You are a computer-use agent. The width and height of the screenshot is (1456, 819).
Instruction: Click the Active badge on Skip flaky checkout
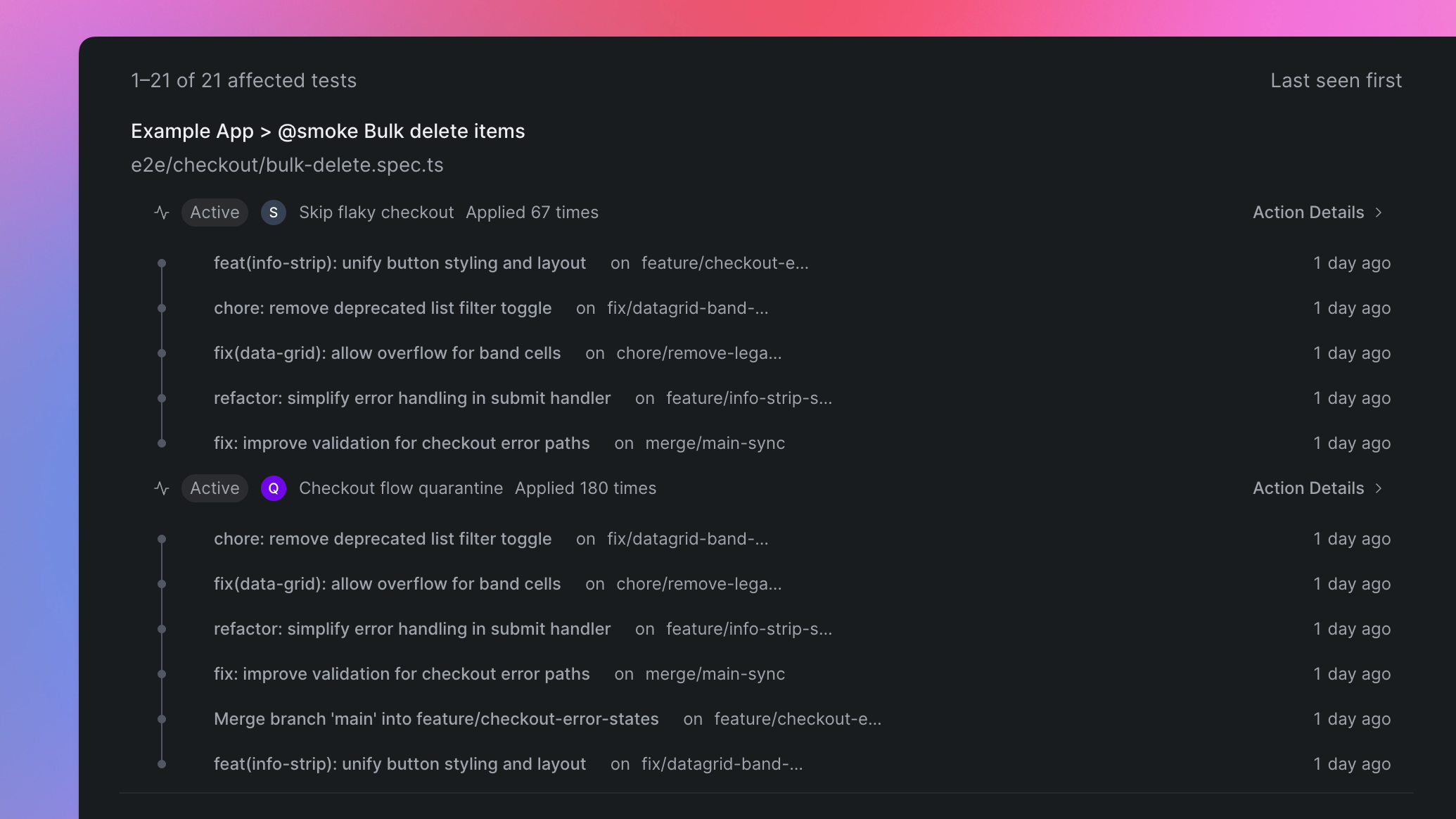click(x=215, y=212)
